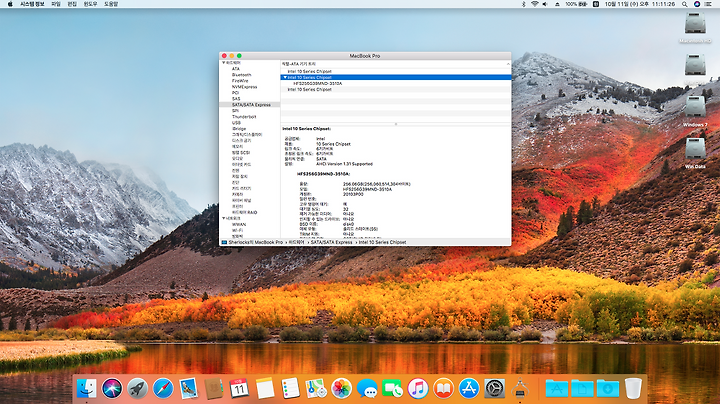Open the Apple menu
The image size is (720, 404).
tap(10, 4)
